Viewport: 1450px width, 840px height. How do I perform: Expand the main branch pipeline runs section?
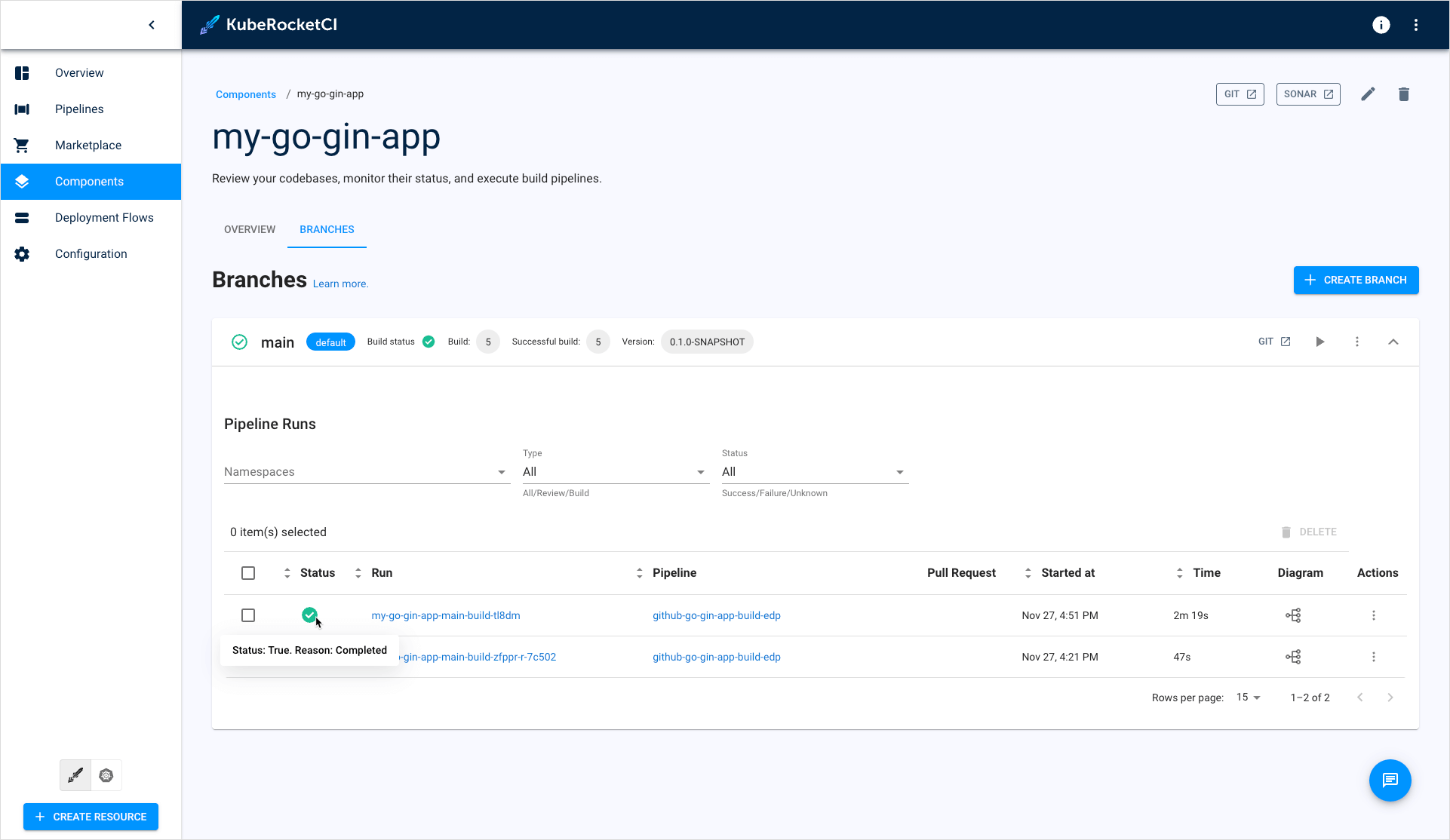[x=1394, y=342]
